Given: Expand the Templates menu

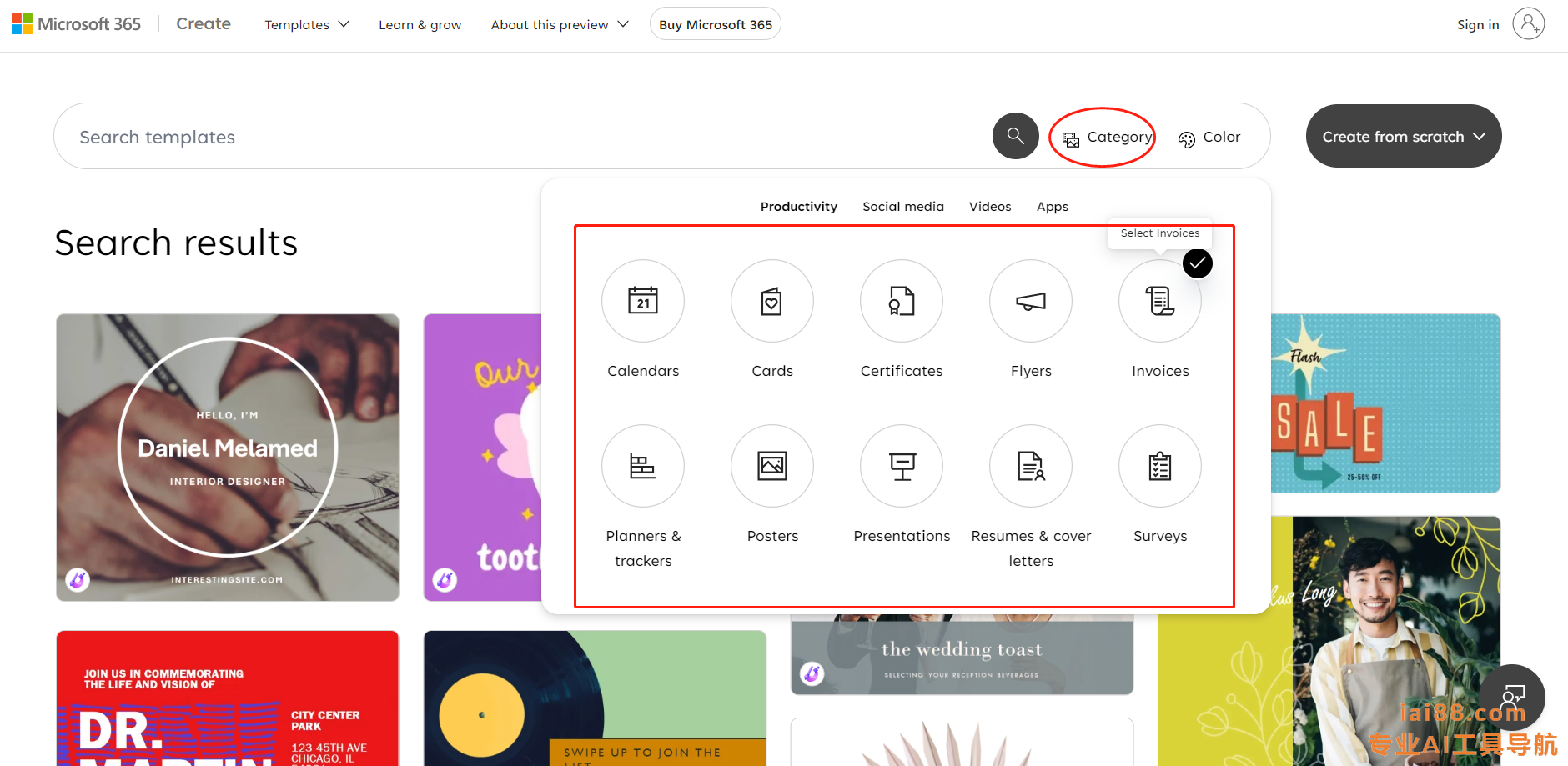Looking at the screenshot, I should point(307,25).
